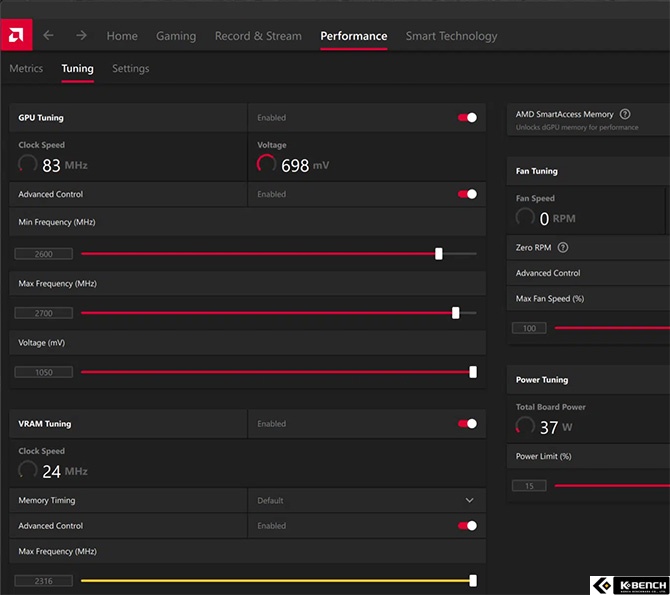Click the Max Frequency slider handle
Screen dimensions: 670x595
tap(456, 313)
